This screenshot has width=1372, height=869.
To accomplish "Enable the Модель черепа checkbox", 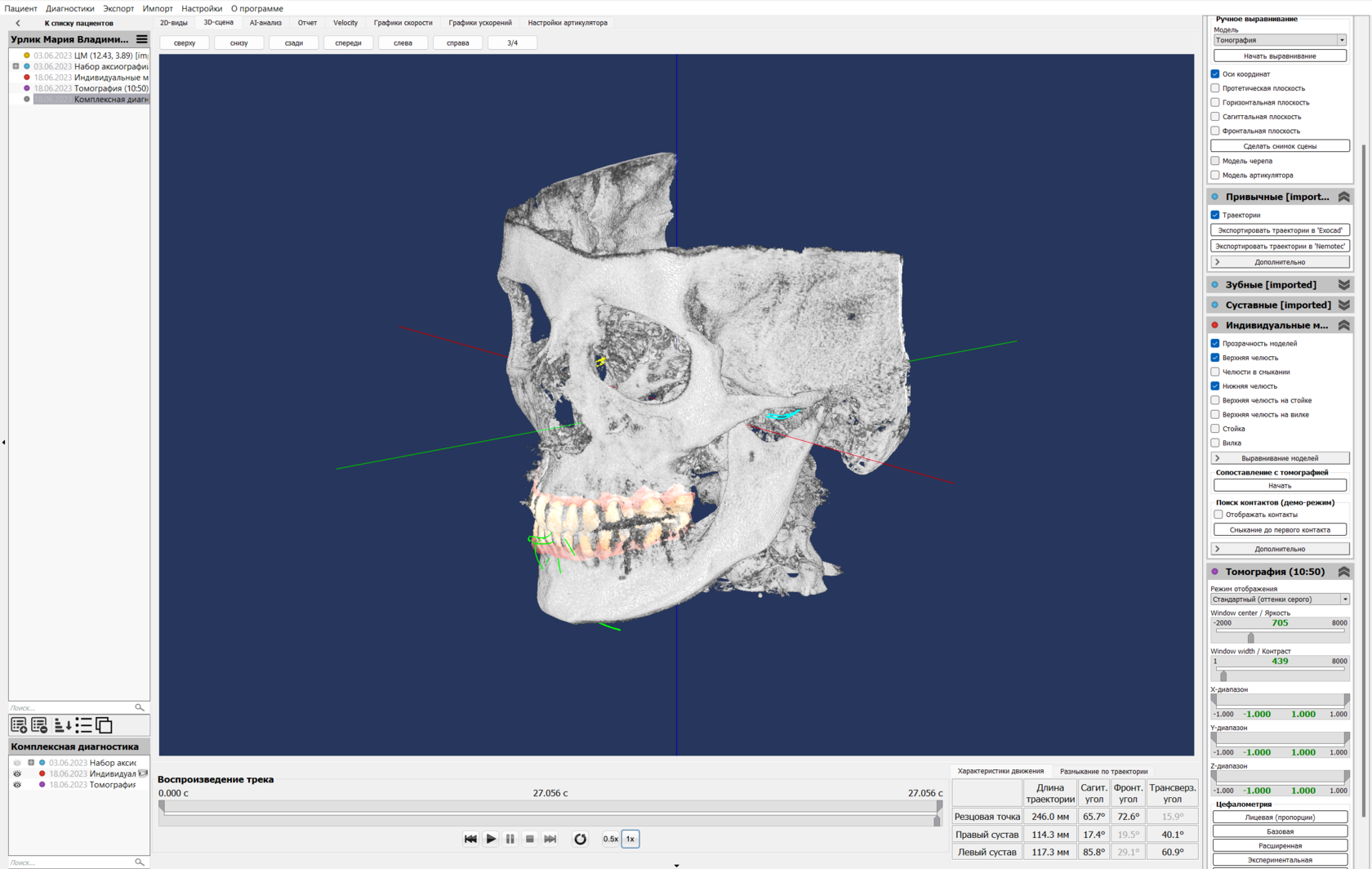I will (x=1215, y=161).
